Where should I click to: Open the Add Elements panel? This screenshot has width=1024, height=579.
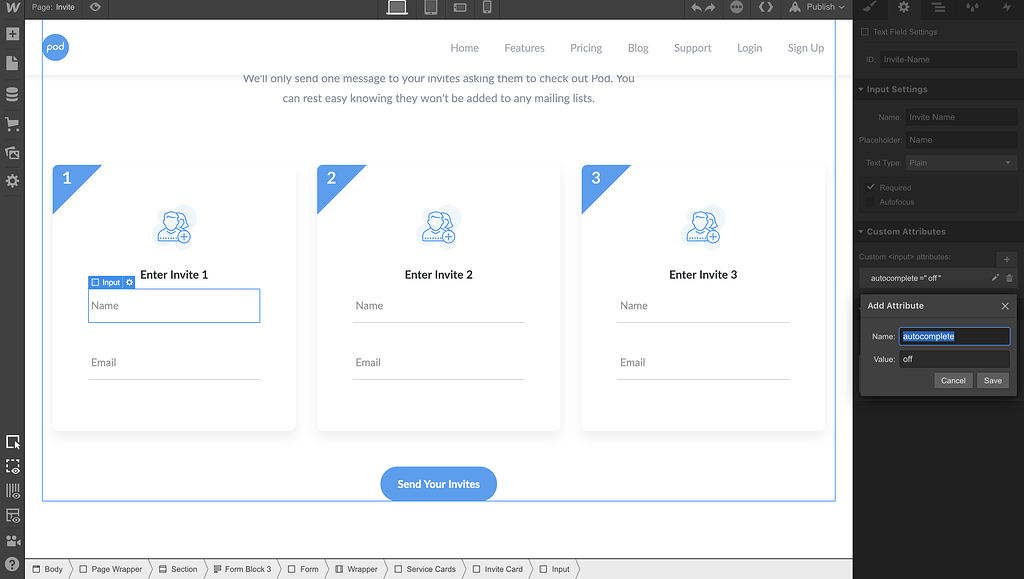(x=14, y=33)
